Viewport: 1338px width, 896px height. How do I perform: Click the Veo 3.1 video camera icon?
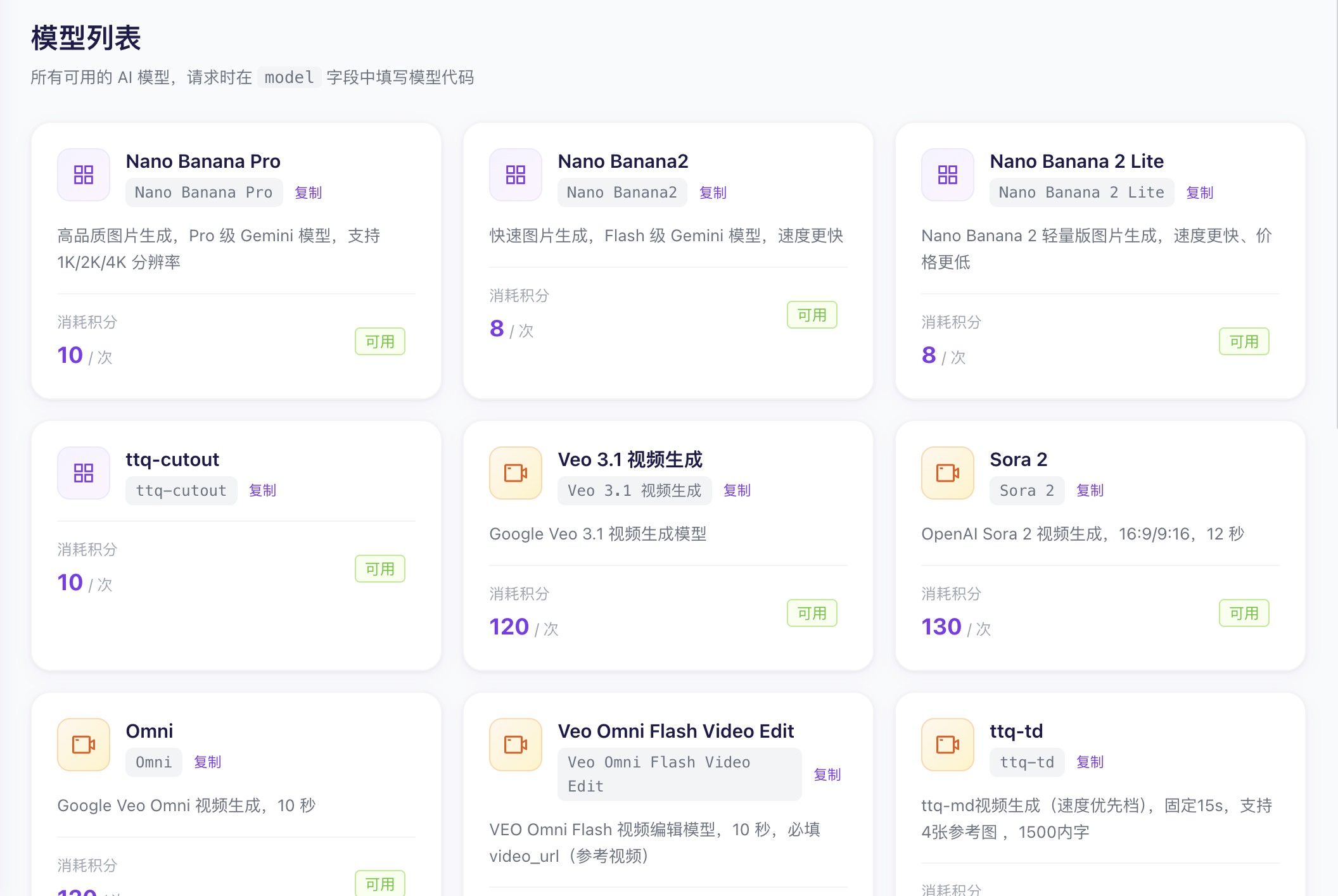[516, 473]
